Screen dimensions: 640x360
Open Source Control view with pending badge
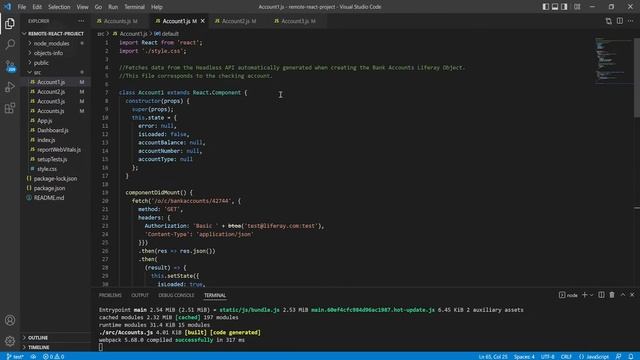10,66
